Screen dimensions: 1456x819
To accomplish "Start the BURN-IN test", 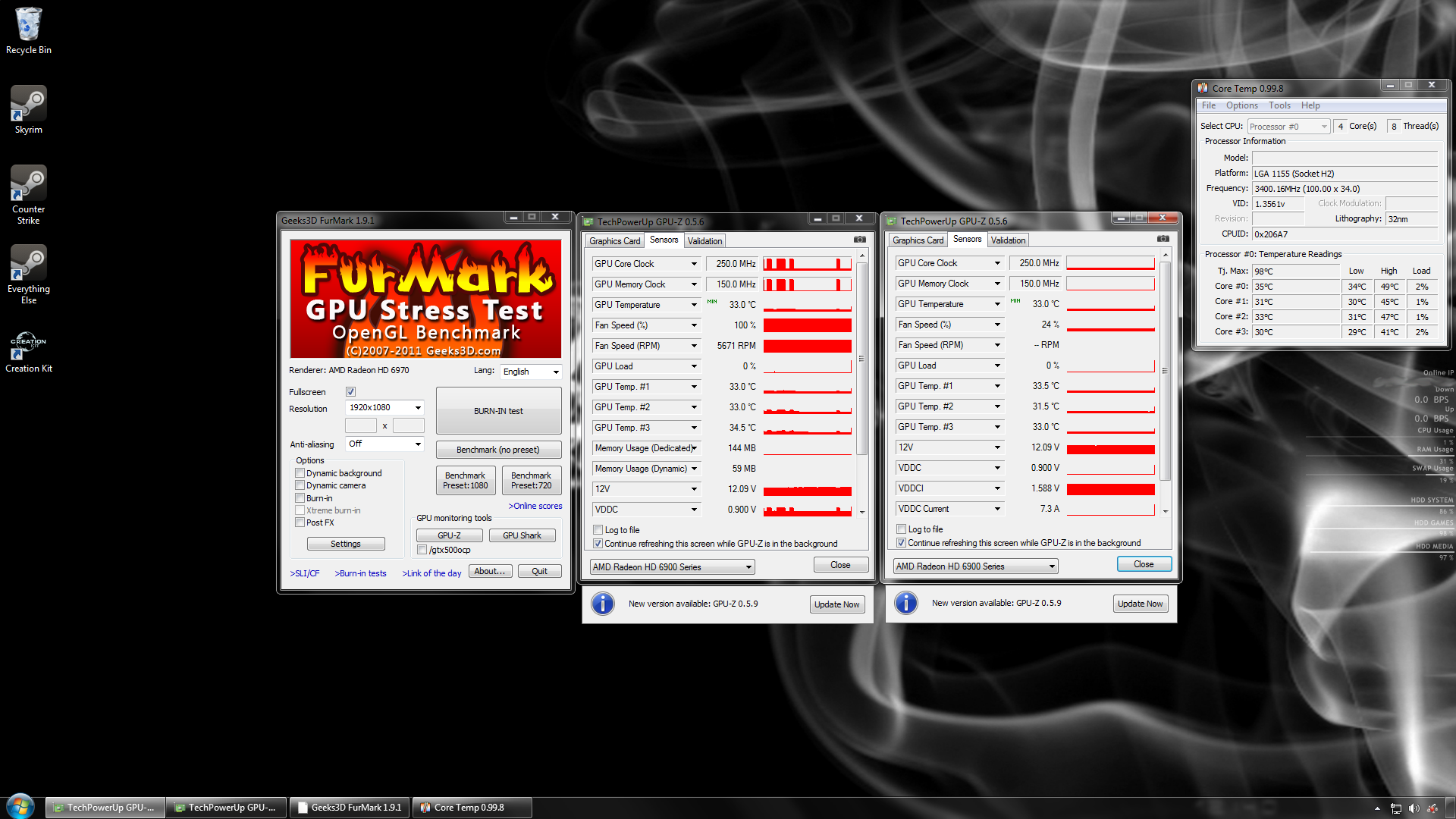I will coord(498,410).
